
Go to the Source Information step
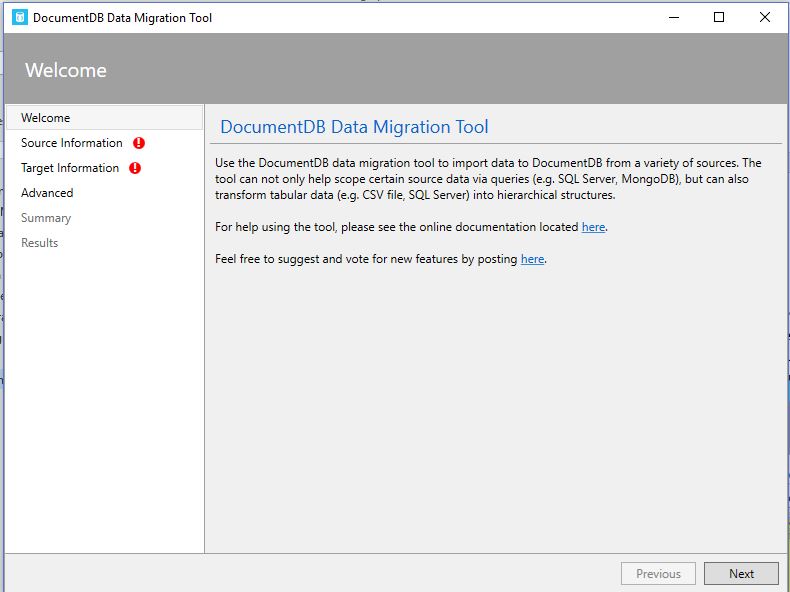[x=72, y=143]
